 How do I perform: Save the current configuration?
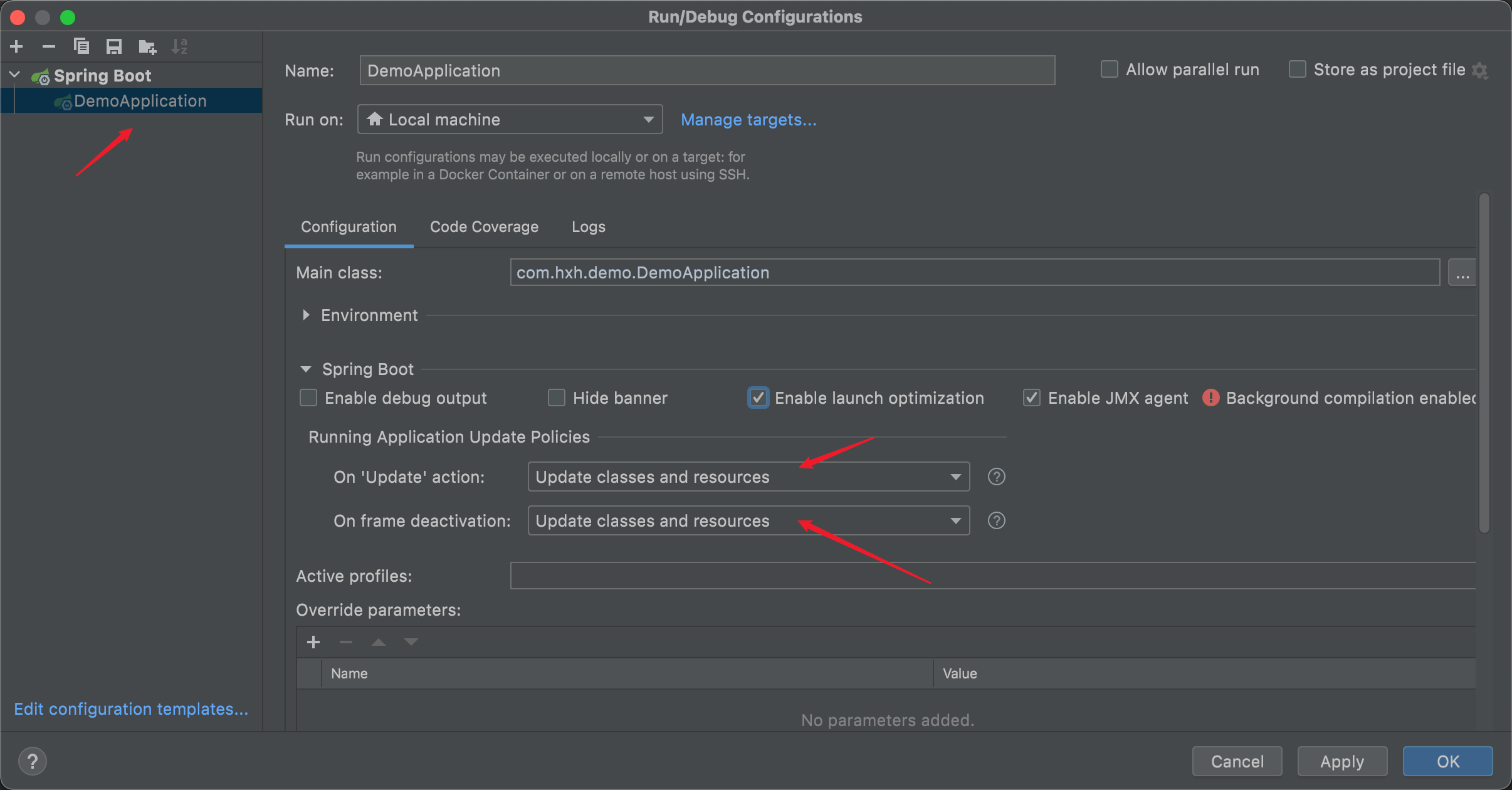pos(114,46)
